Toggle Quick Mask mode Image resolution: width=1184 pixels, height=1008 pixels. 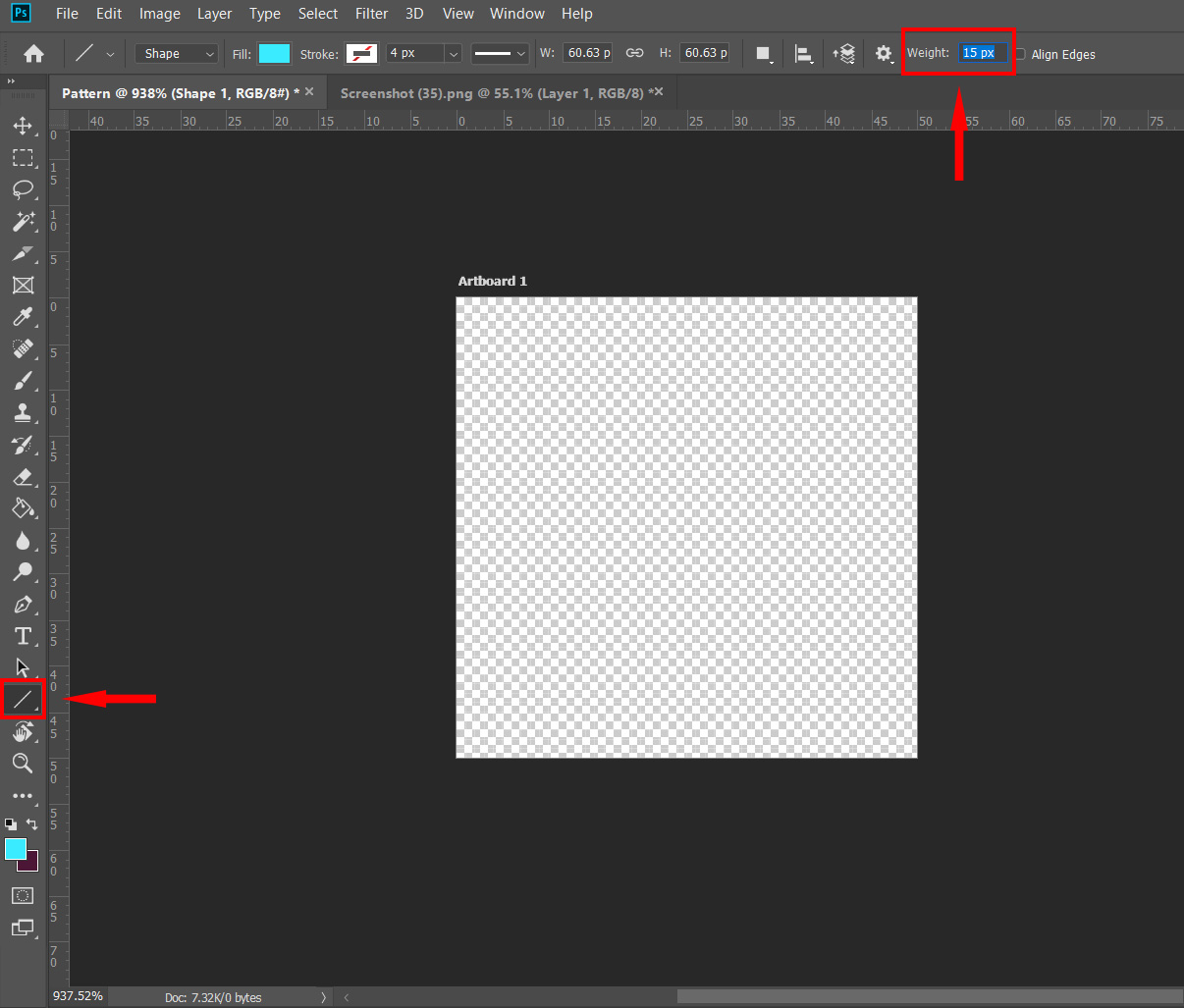click(23, 895)
